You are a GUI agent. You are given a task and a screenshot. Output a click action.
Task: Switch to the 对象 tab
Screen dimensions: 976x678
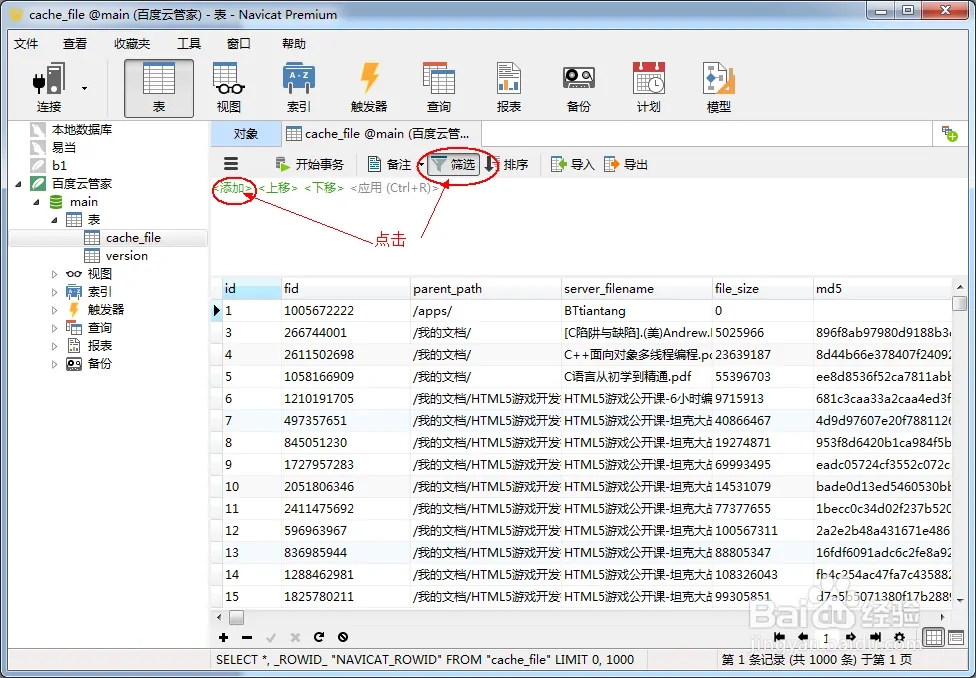coord(245,134)
